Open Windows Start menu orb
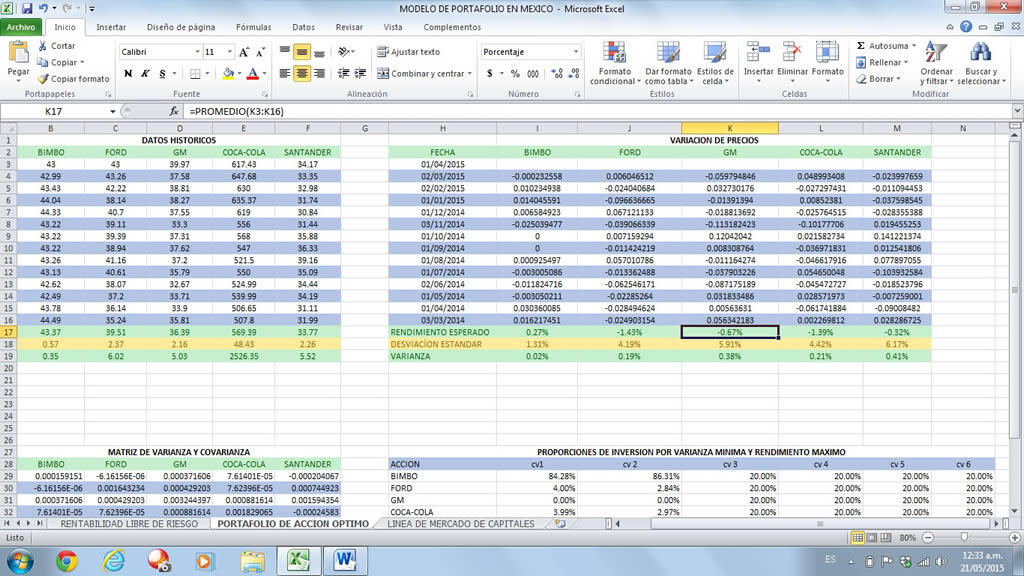This screenshot has width=1024, height=576. 20,560
